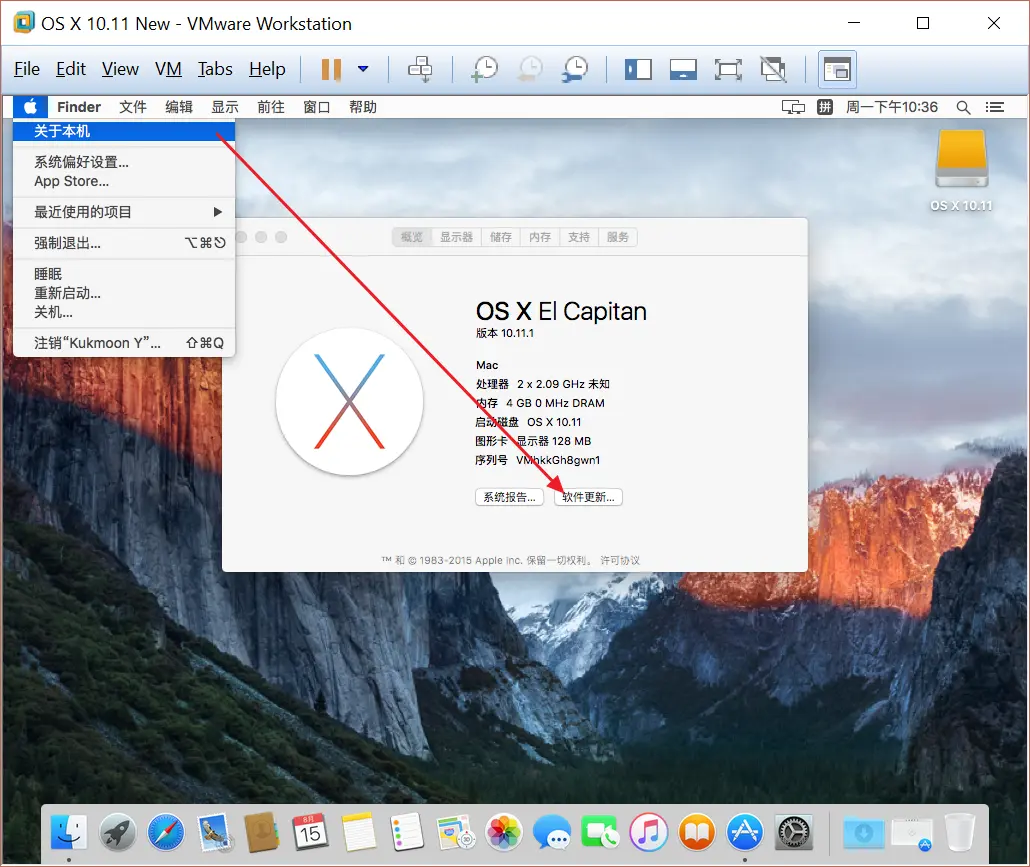Click the 软件更新 button
This screenshot has height=867, width=1030.
coord(588,496)
